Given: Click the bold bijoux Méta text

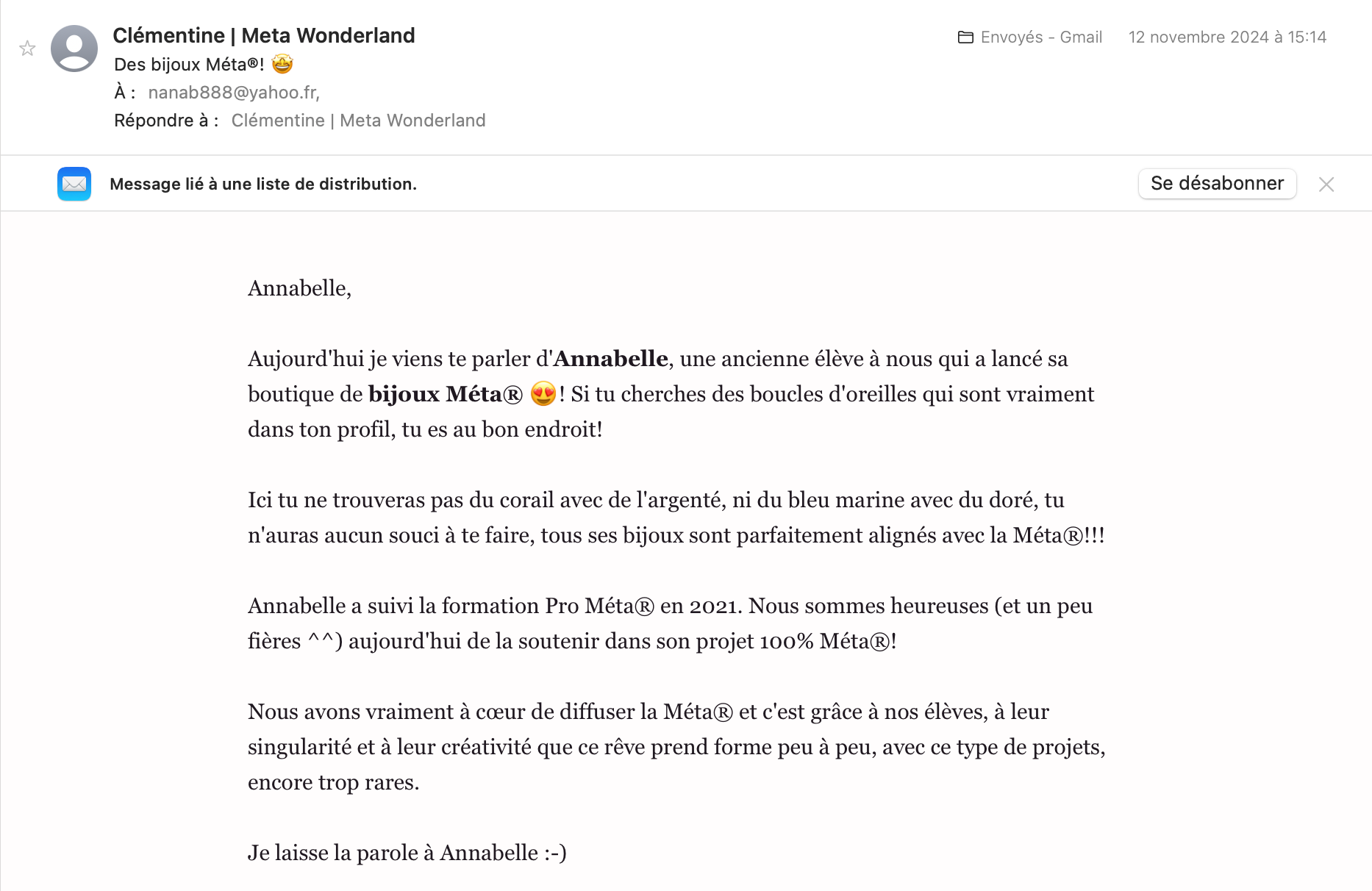Looking at the screenshot, I should (446, 394).
